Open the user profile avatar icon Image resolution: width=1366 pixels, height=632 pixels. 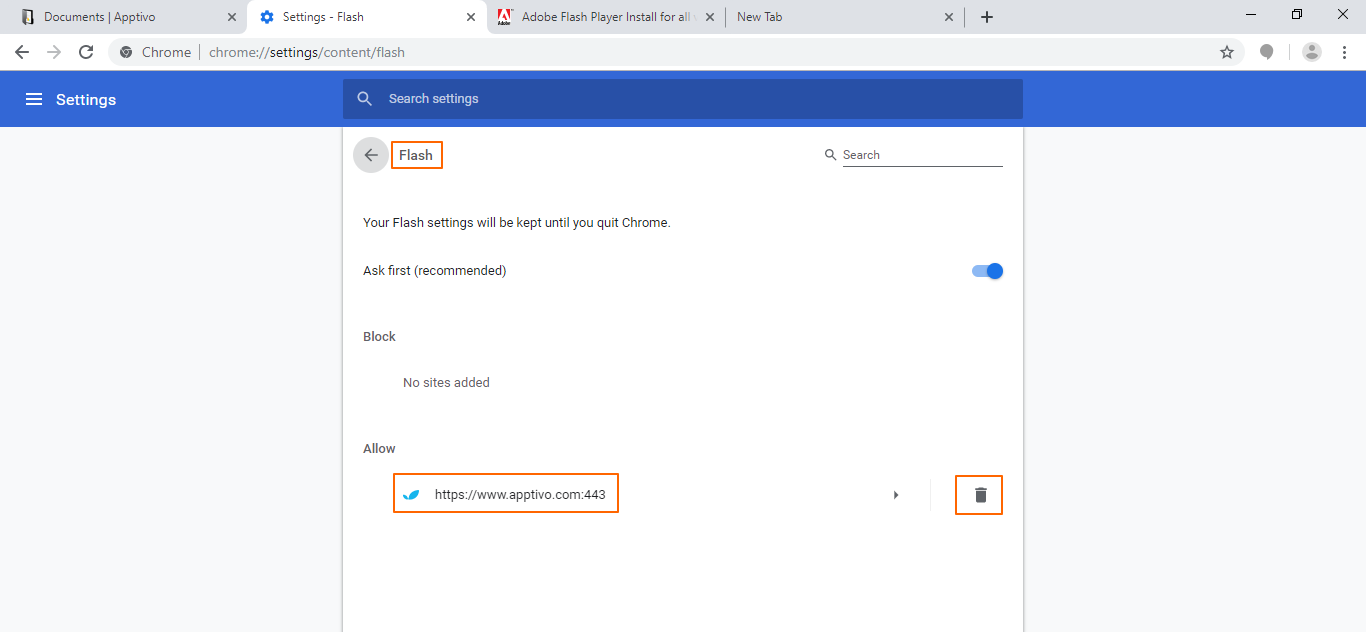[x=1312, y=52]
